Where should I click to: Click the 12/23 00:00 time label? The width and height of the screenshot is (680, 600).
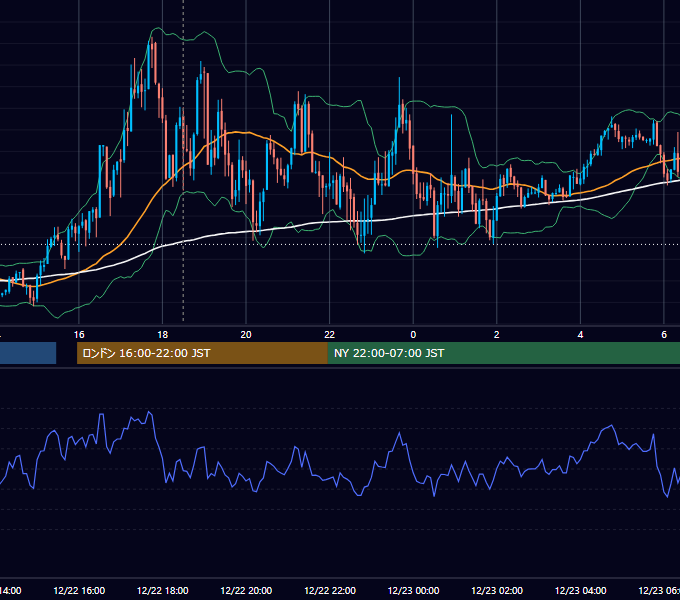pos(413,590)
